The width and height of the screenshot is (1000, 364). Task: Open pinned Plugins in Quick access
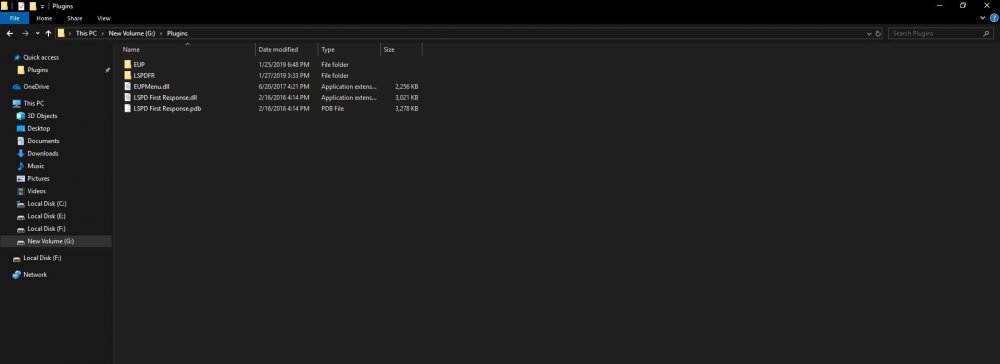[x=38, y=70]
